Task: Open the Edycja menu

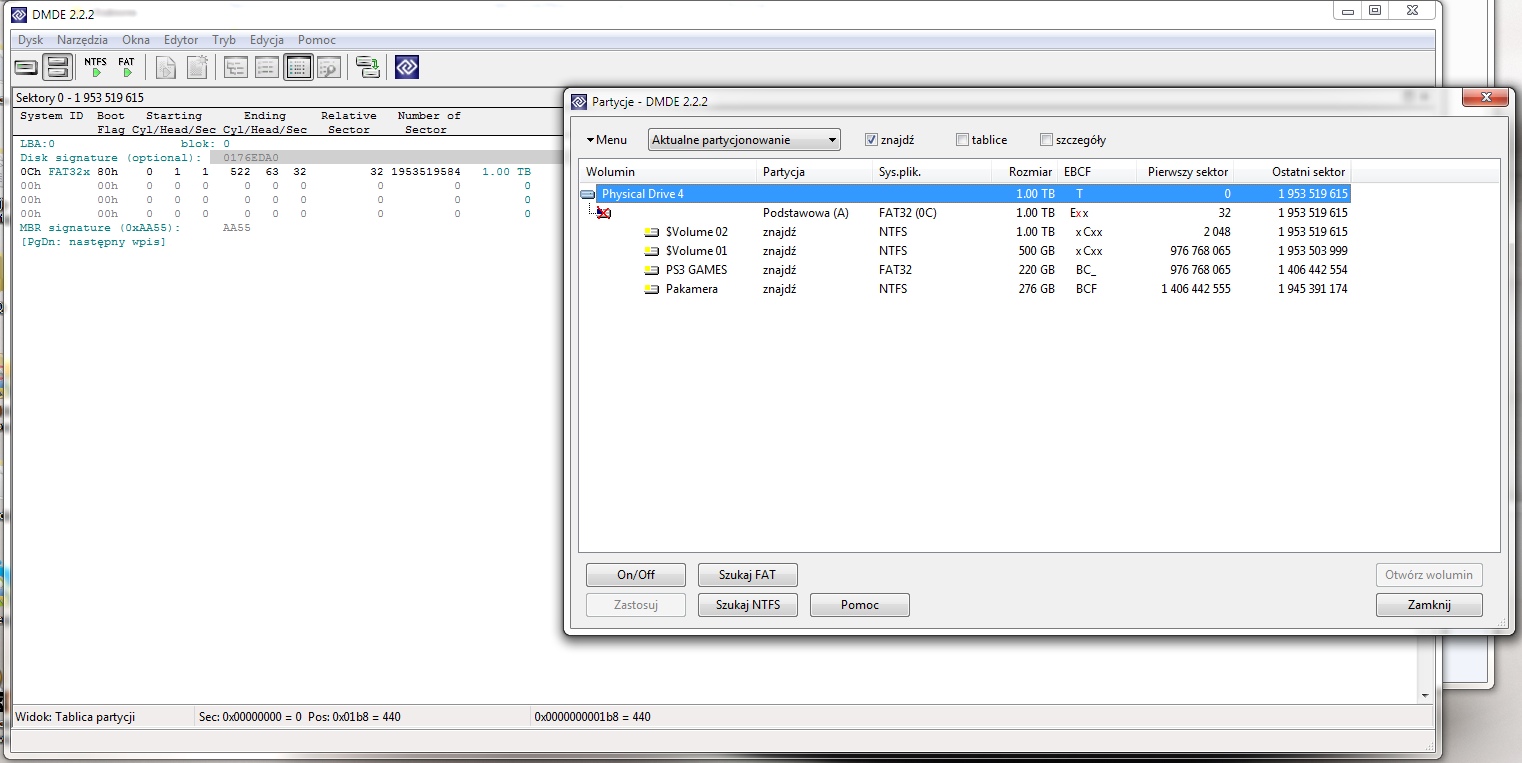Action: (x=267, y=40)
